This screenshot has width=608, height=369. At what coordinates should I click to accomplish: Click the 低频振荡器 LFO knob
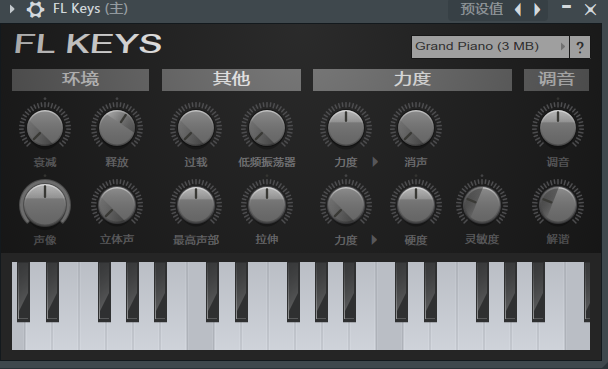(x=267, y=128)
